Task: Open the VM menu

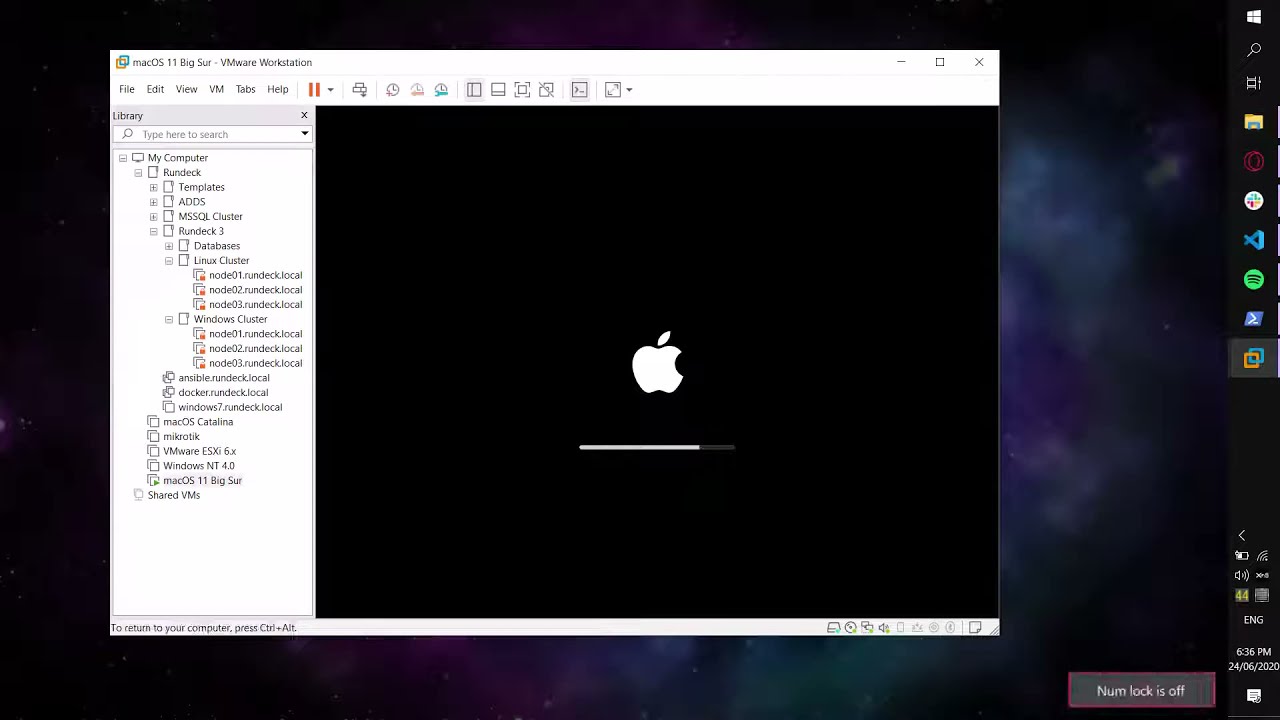Action: [x=216, y=89]
